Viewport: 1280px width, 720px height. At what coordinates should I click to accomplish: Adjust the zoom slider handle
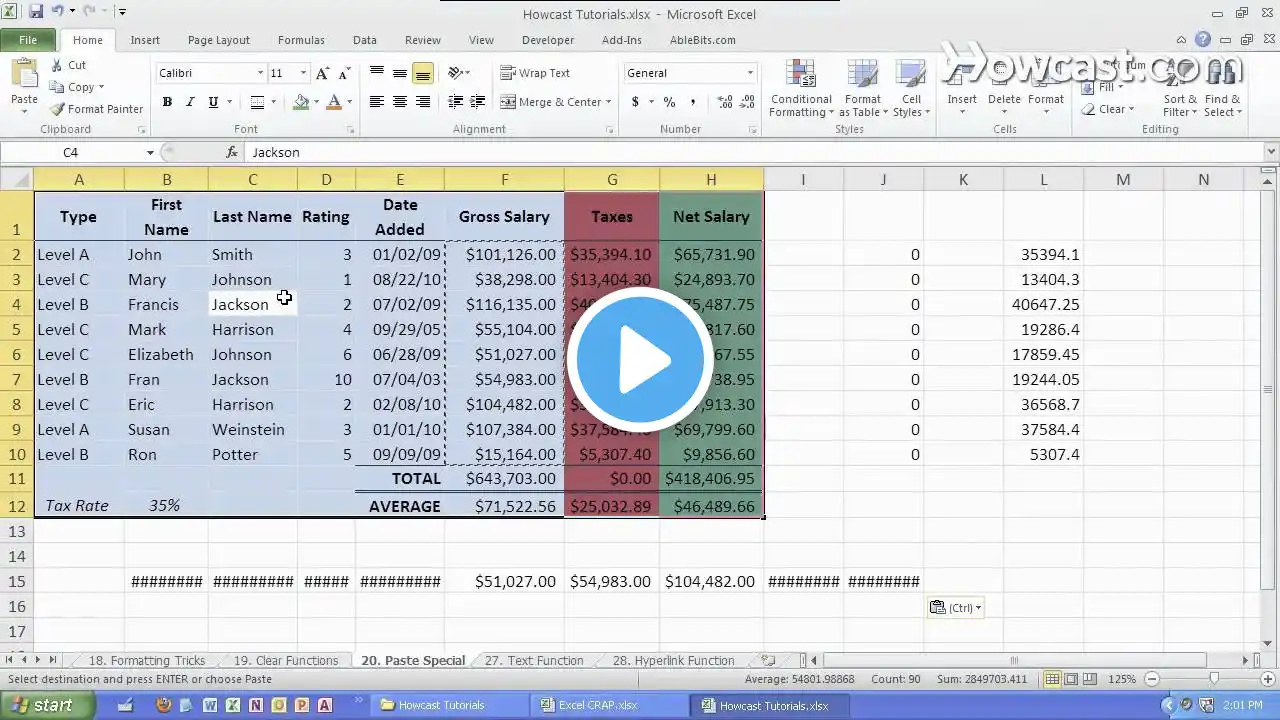point(1213,679)
